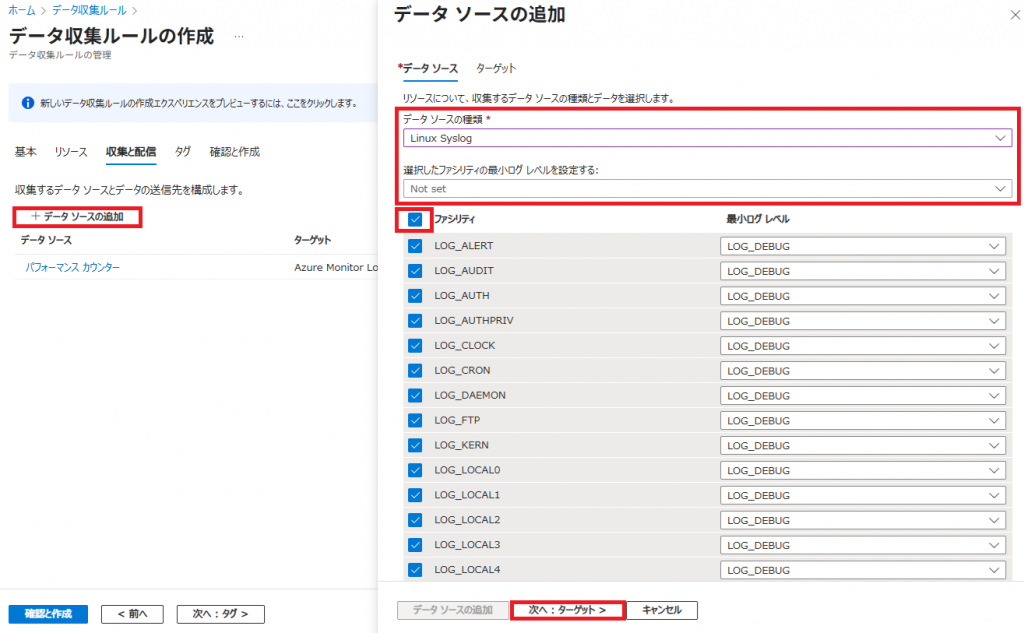
Task: Toggle the select-all ファシリティ checkbox
Action: [415, 219]
